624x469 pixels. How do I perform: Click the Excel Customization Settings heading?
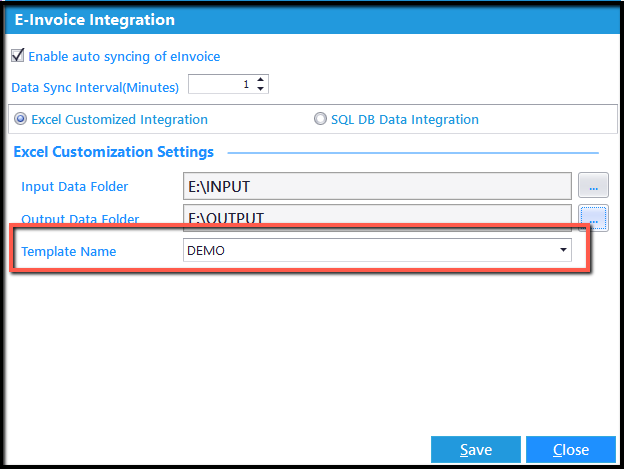113,152
